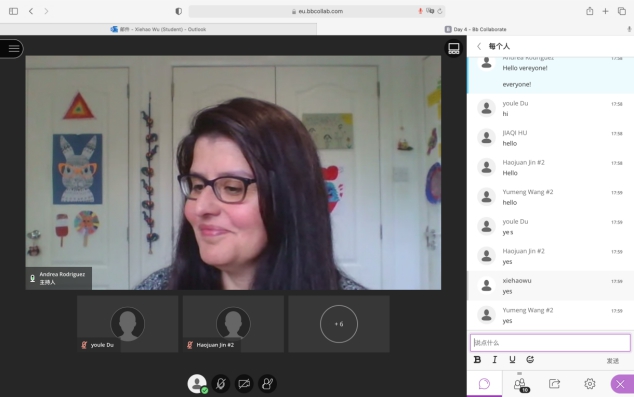The width and height of the screenshot is (634, 397).
Task: Go forward in Safari history
Action: pyautogui.click(x=46, y=11)
